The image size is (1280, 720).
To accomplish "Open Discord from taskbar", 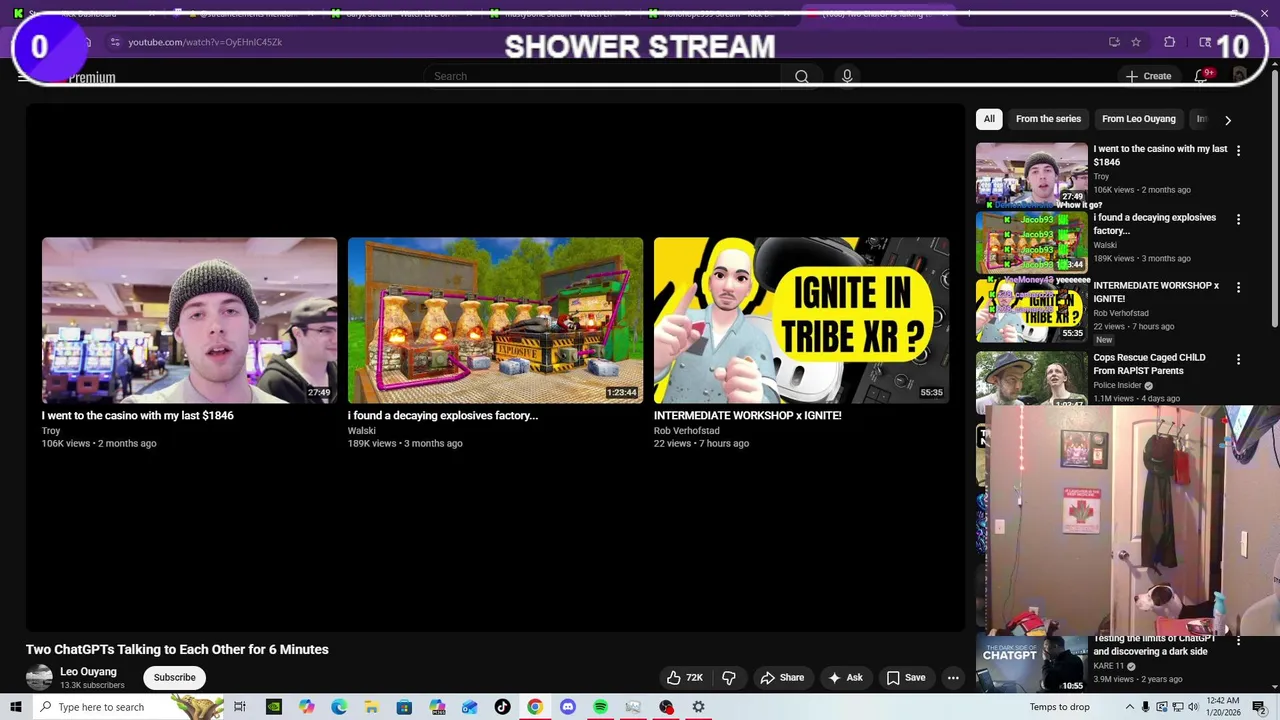I will click(x=568, y=707).
